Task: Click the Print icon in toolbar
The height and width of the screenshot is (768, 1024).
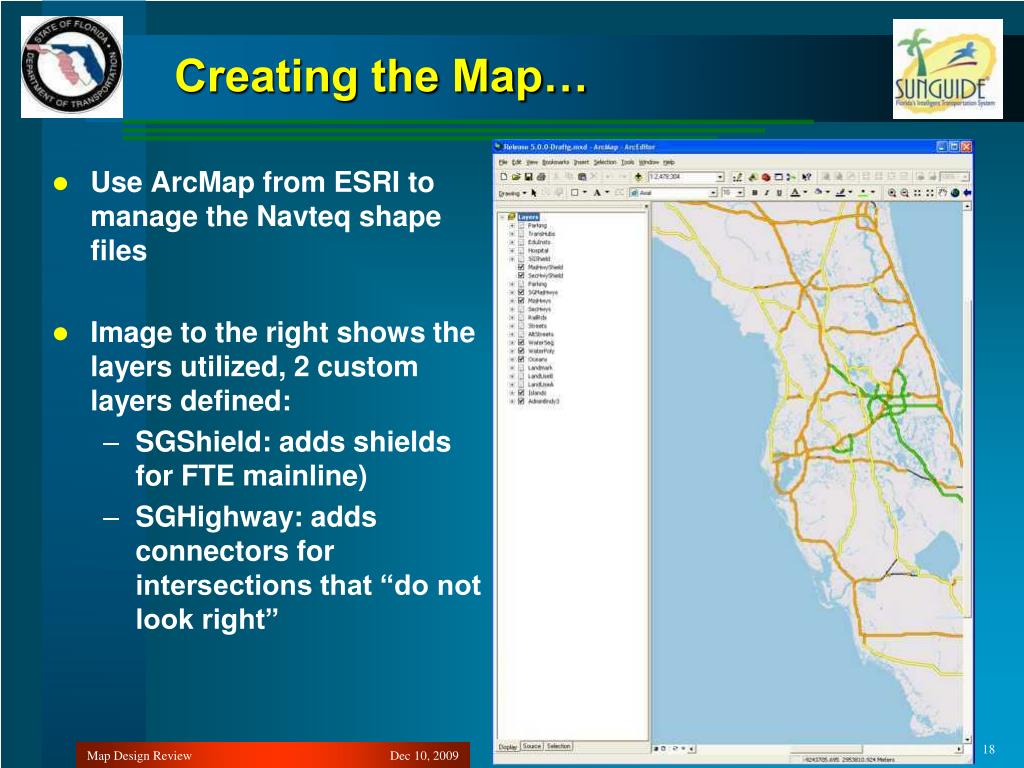Action: click(x=541, y=177)
